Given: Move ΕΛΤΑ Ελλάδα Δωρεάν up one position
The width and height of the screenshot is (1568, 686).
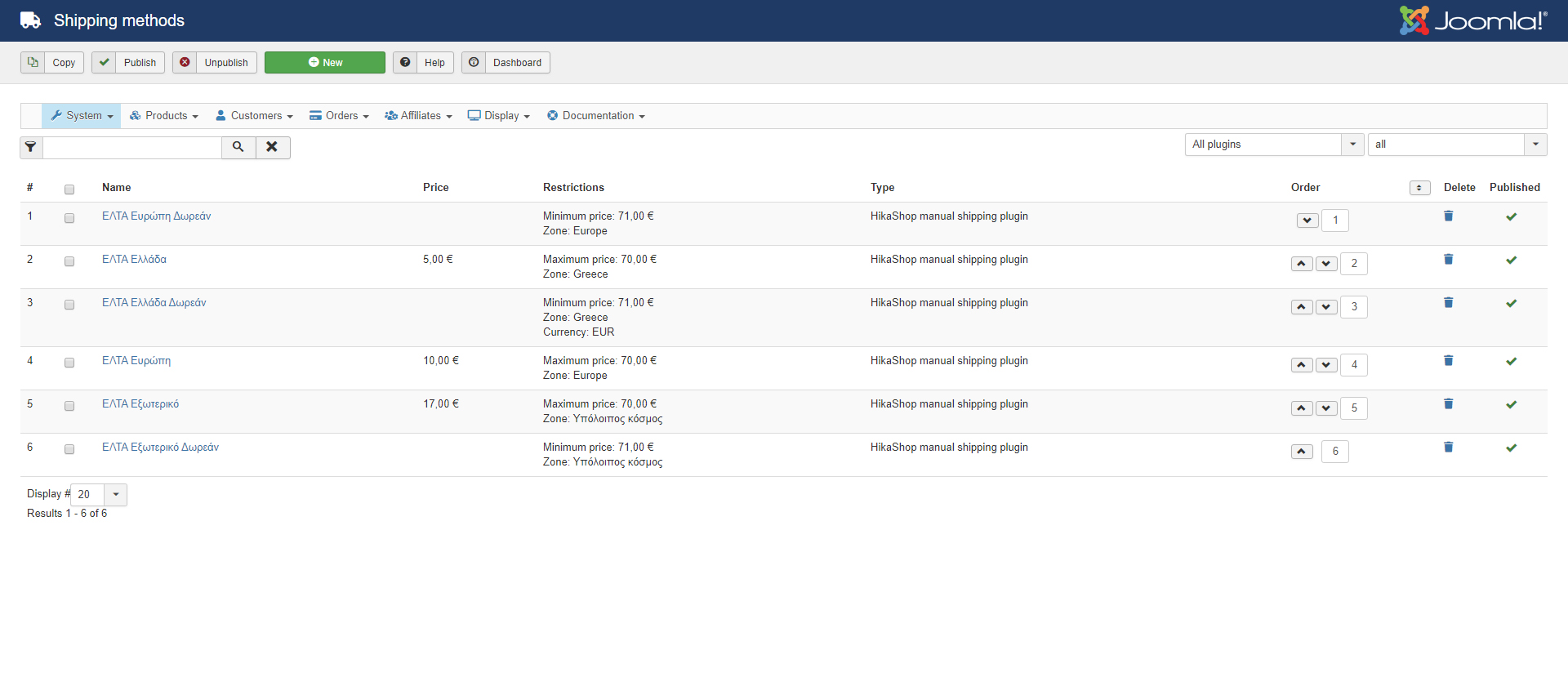Looking at the screenshot, I should point(1302,307).
